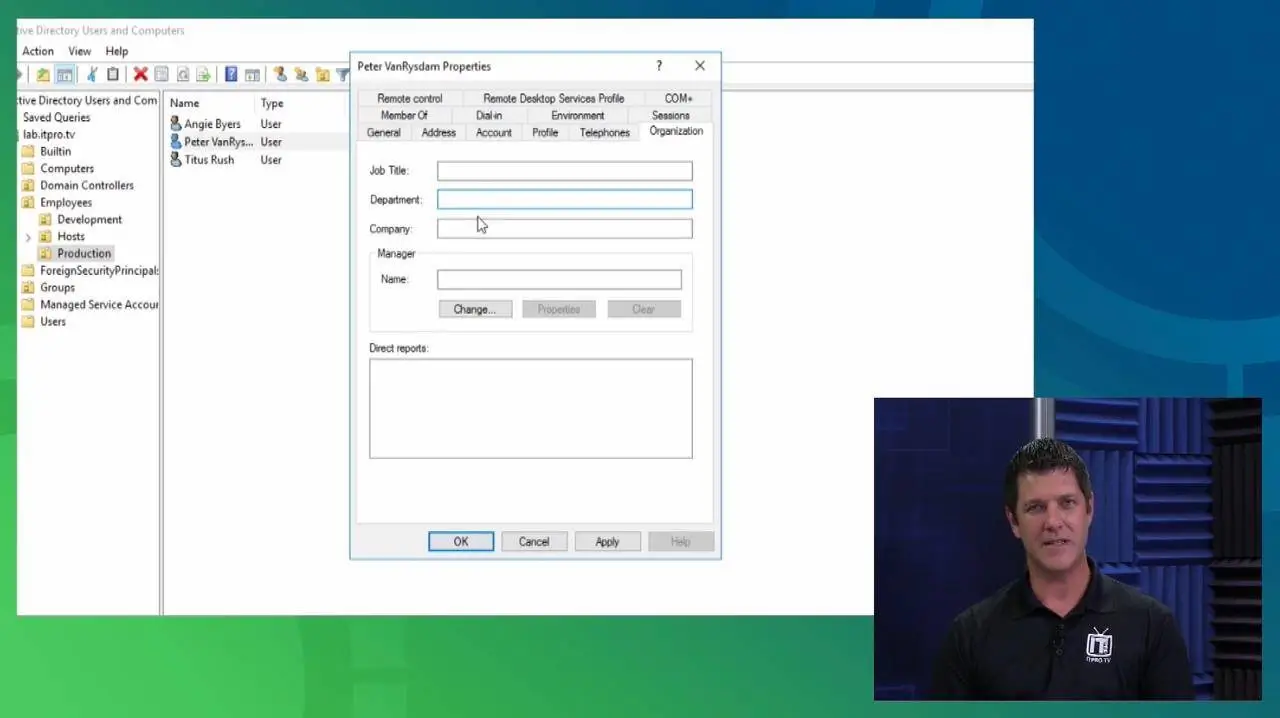Click the Properties toolbar icon

(x=161, y=75)
